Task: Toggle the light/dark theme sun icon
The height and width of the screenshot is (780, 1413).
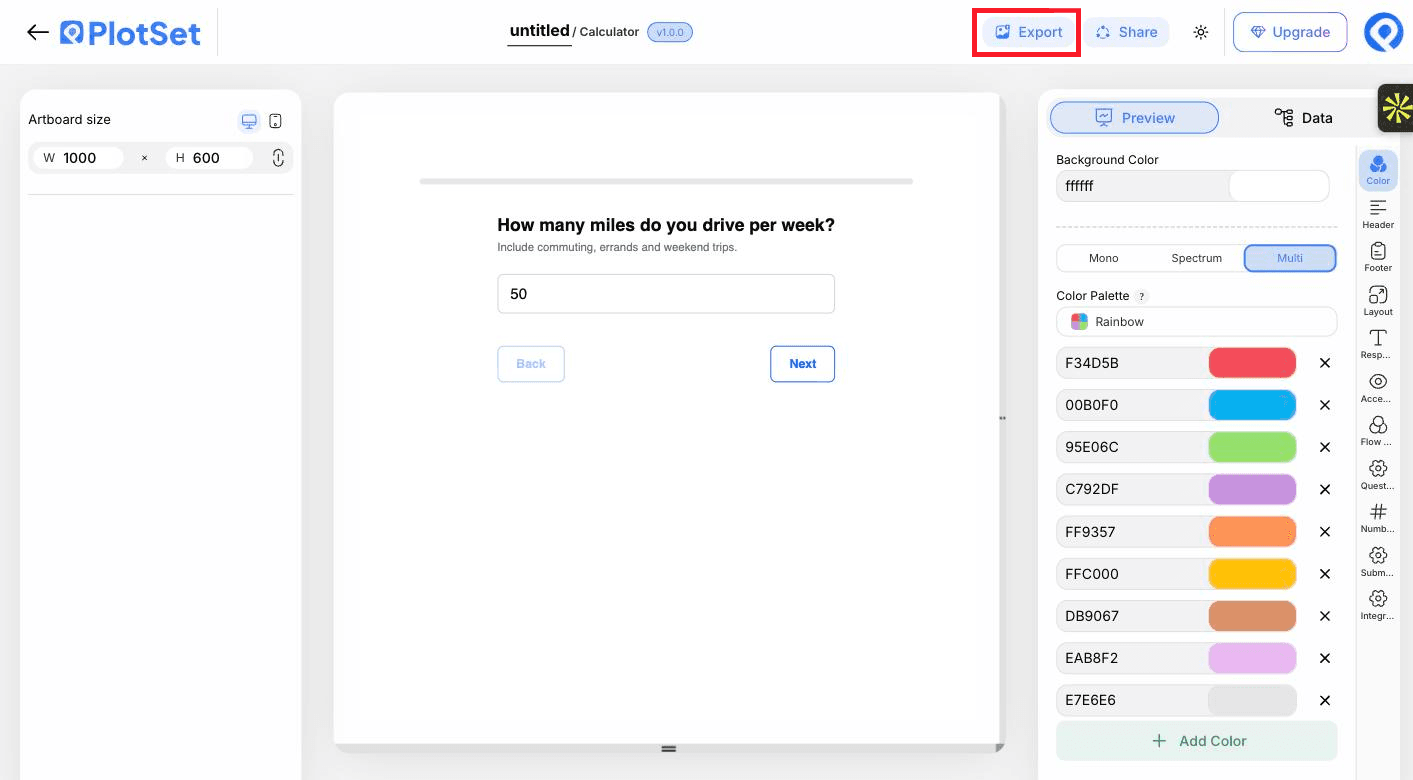Action: [1201, 32]
